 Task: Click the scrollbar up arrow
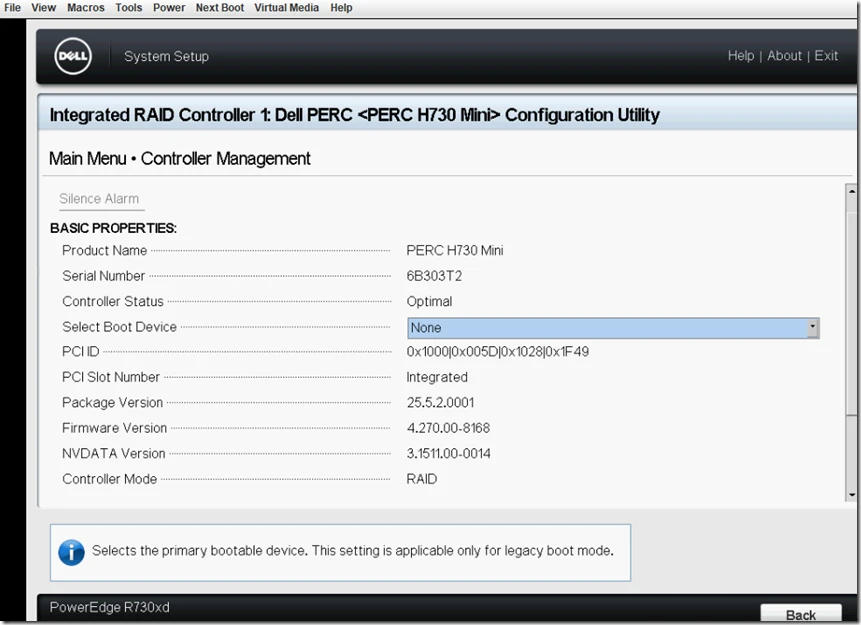pyautogui.click(x=852, y=191)
